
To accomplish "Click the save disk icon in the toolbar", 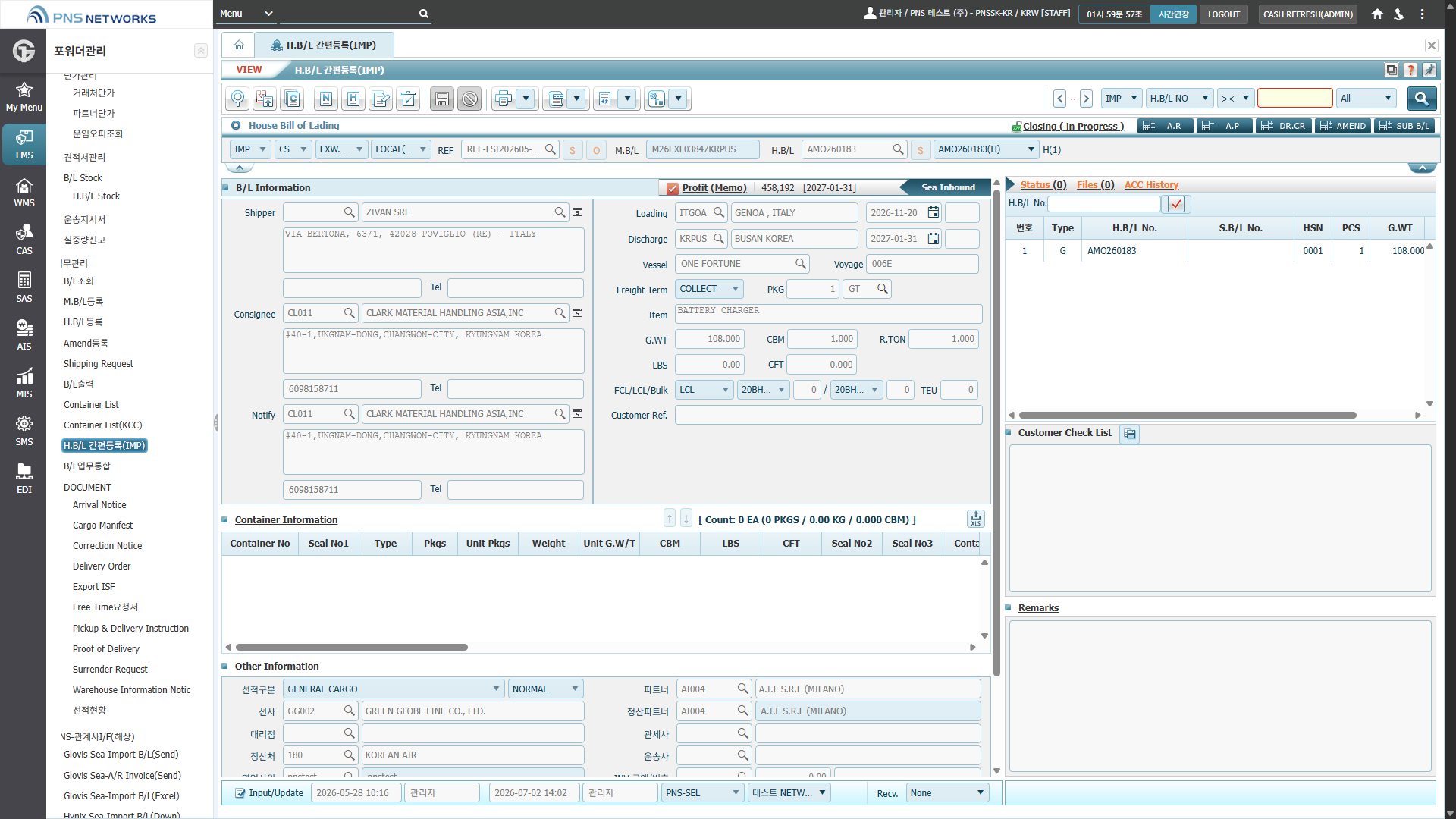I will click(441, 99).
